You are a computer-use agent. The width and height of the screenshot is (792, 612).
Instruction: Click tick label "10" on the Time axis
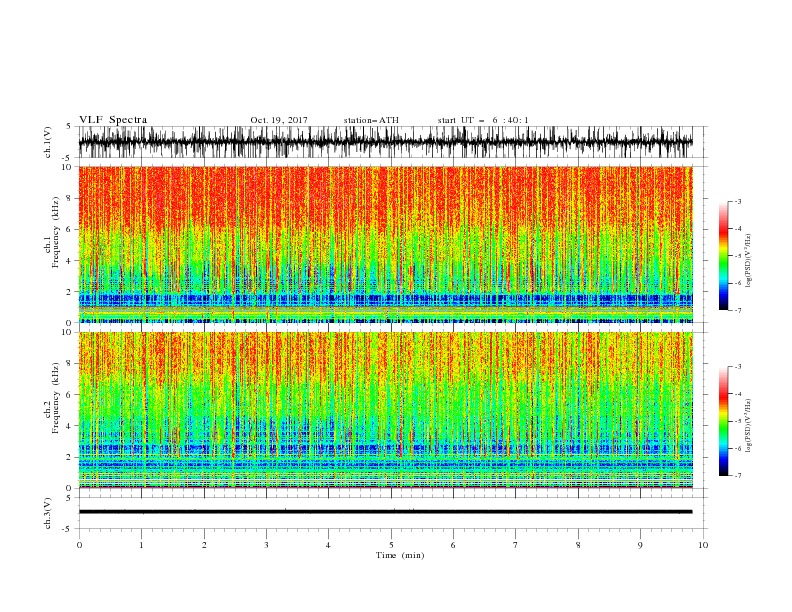tap(703, 545)
